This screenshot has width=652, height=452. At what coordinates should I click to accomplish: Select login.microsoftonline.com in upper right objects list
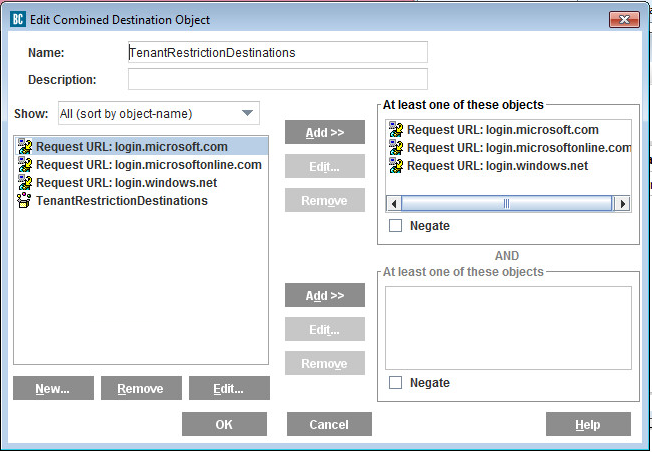pos(509,148)
